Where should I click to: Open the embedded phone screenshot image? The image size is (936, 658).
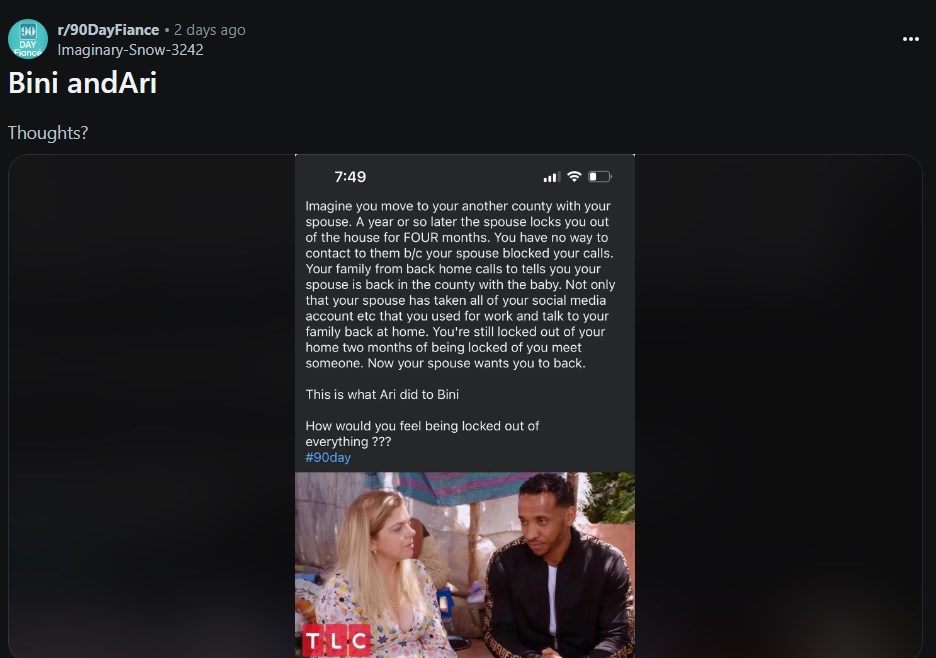[464, 406]
